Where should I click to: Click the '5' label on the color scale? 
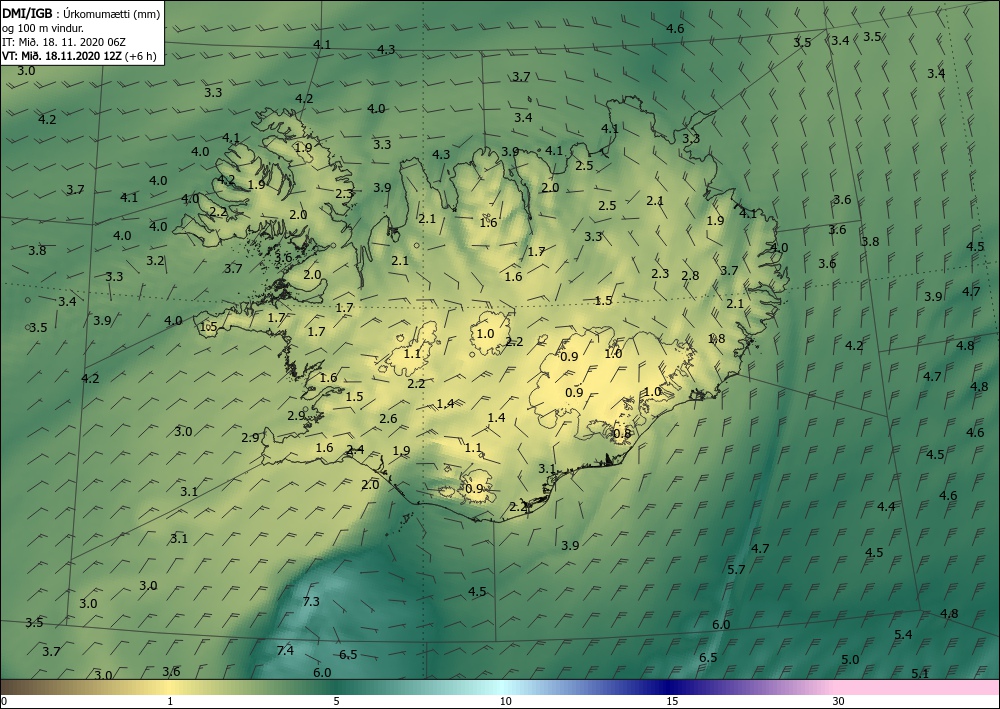click(336, 701)
